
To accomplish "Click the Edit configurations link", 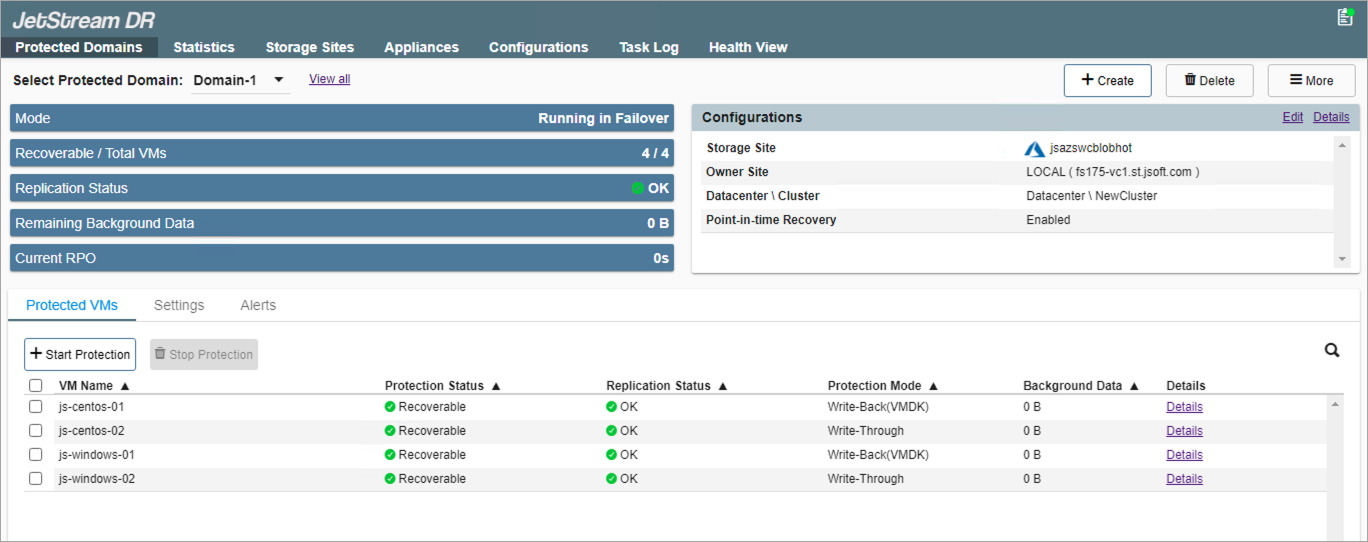I will (x=1292, y=117).
